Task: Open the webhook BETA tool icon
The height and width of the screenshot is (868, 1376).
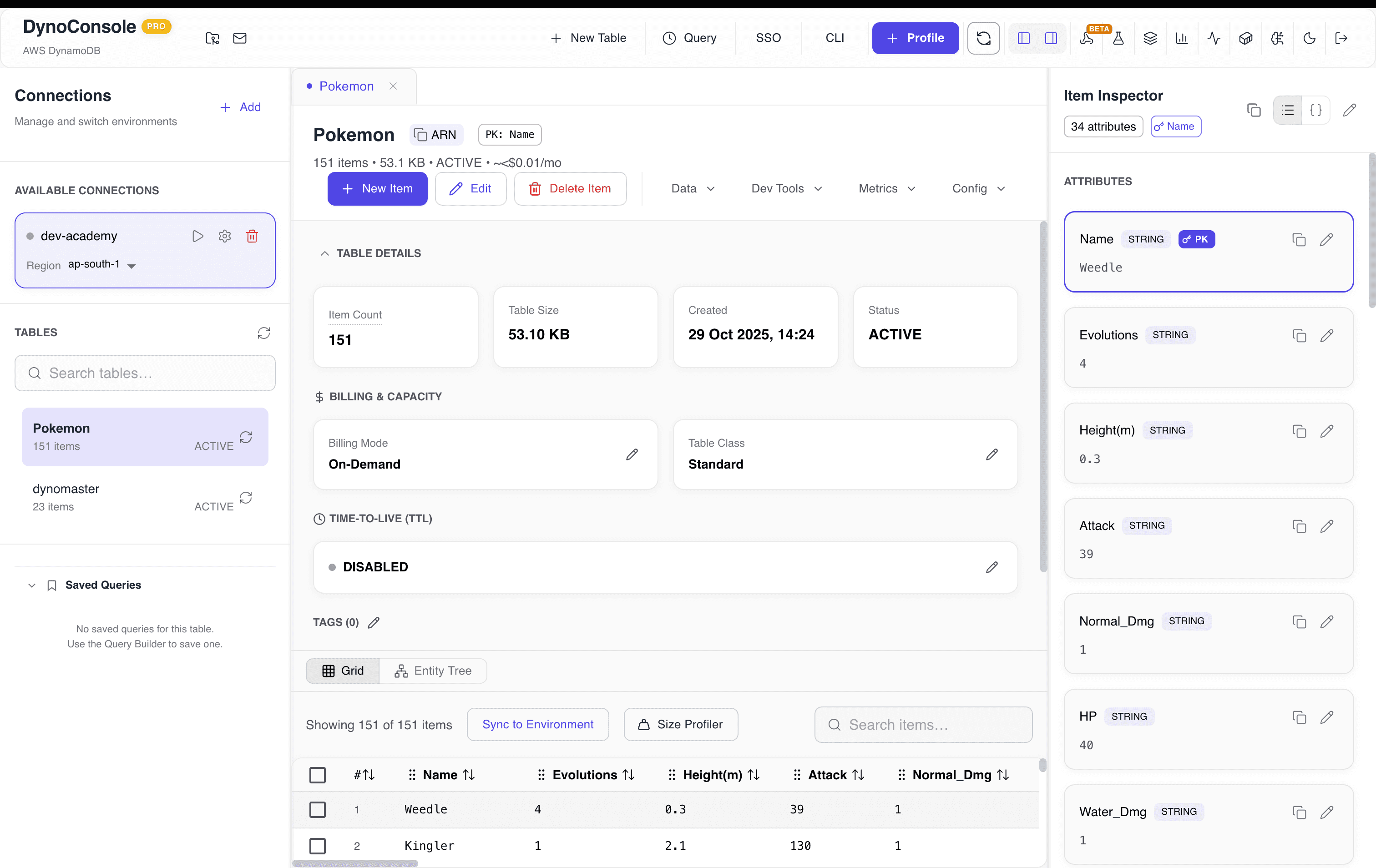Action: point(1086,38)
